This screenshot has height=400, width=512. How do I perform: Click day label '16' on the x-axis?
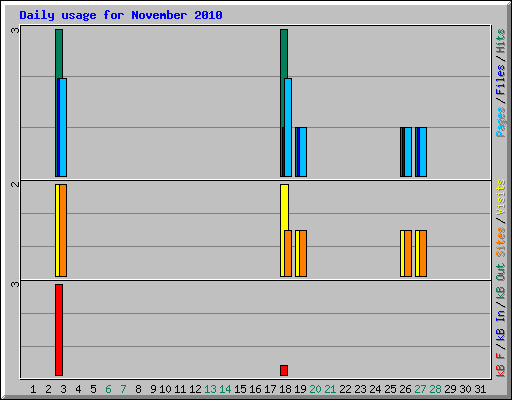(x=255, y=389)
